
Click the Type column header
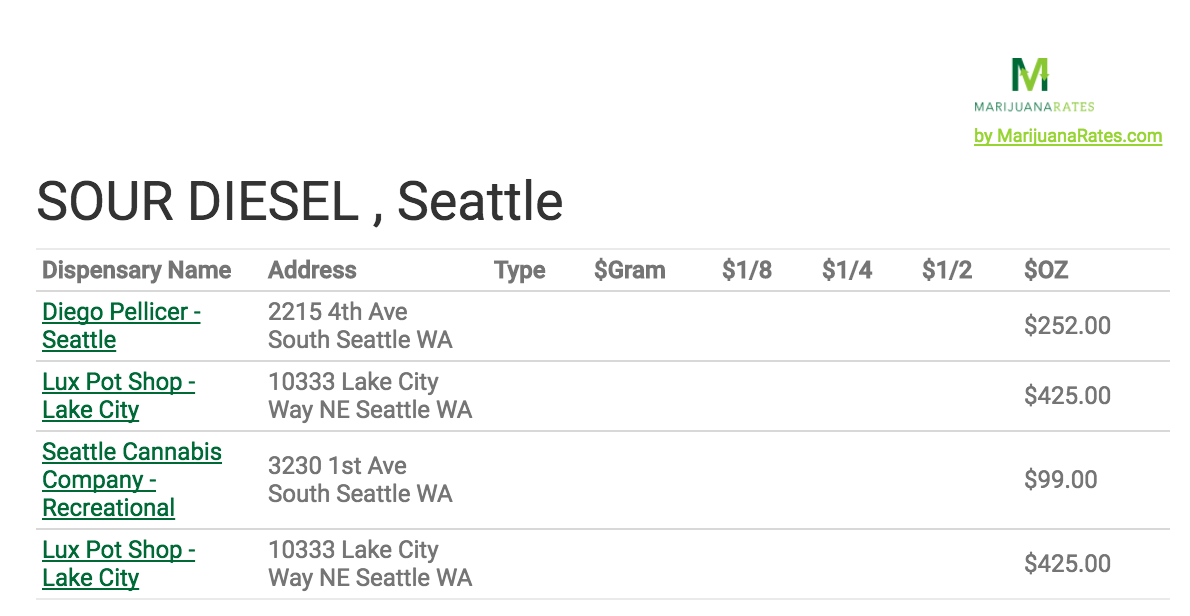[520, 270]
